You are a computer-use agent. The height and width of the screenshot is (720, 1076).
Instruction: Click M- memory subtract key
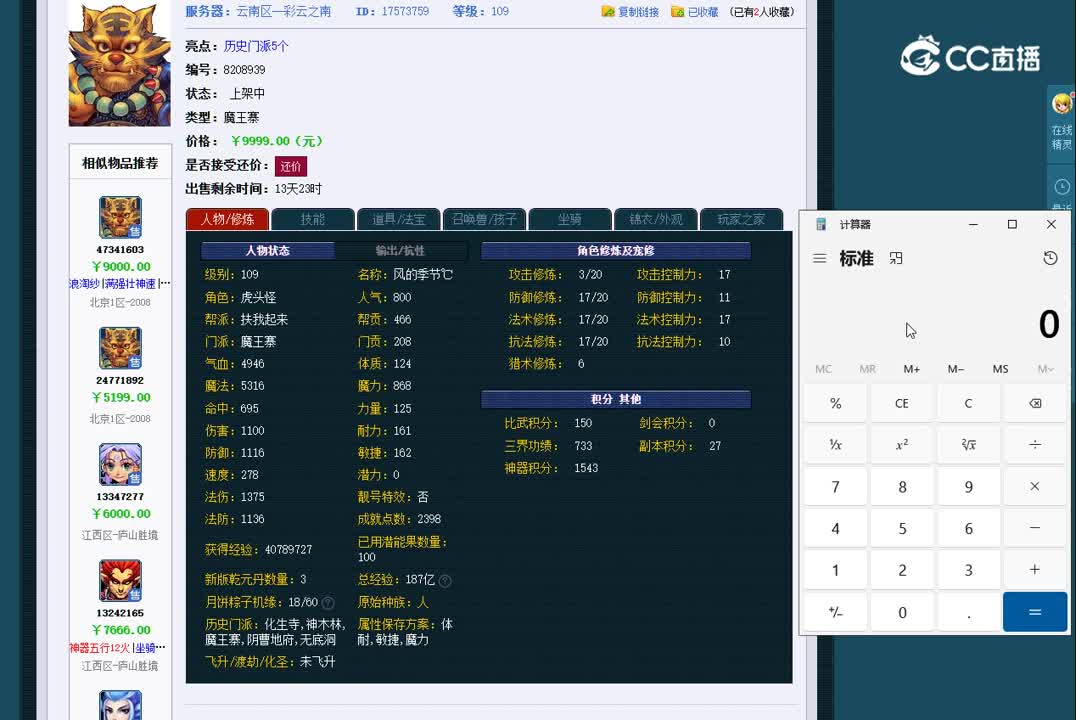tap(956, 369)
